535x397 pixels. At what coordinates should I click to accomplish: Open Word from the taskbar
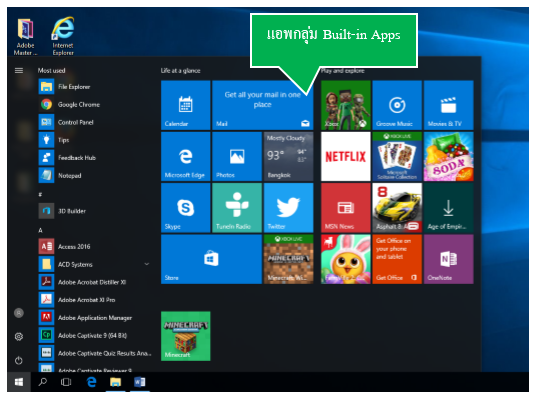tap(140, 382)
